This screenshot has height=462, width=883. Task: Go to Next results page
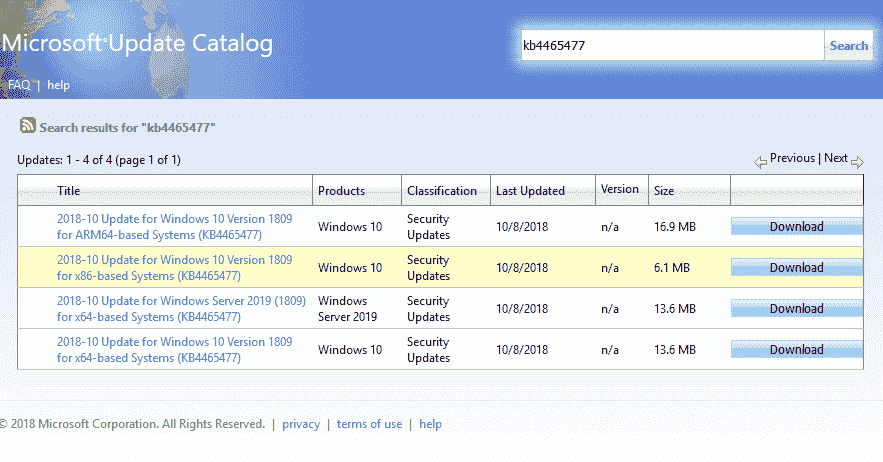tap(836, 158)
